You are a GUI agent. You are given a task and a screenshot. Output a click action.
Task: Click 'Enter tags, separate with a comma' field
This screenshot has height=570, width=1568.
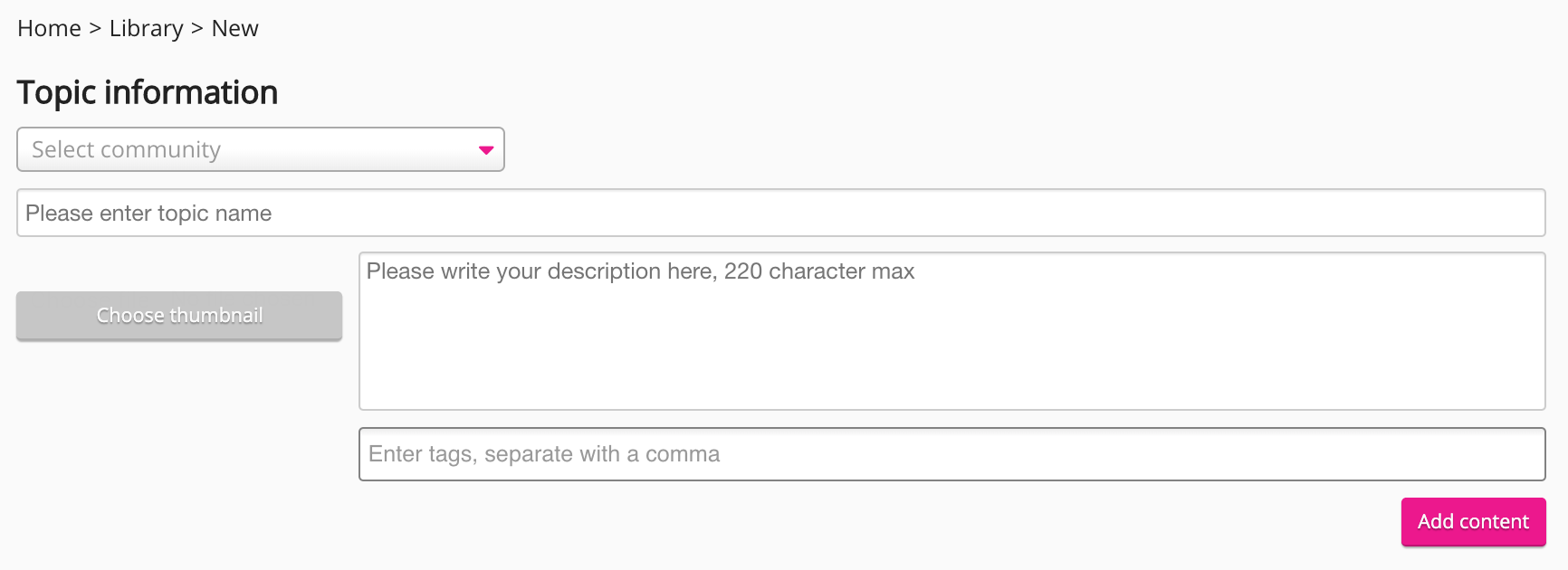click(x=951, y=454)
